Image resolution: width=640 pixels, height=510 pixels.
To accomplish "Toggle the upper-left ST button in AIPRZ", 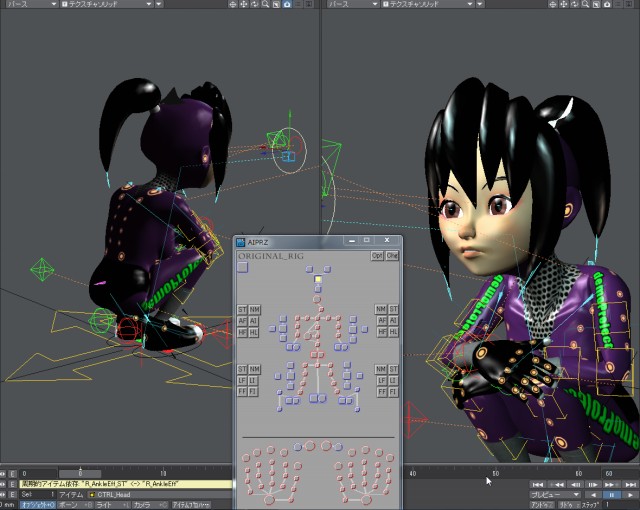I will [x=242, y=310].
